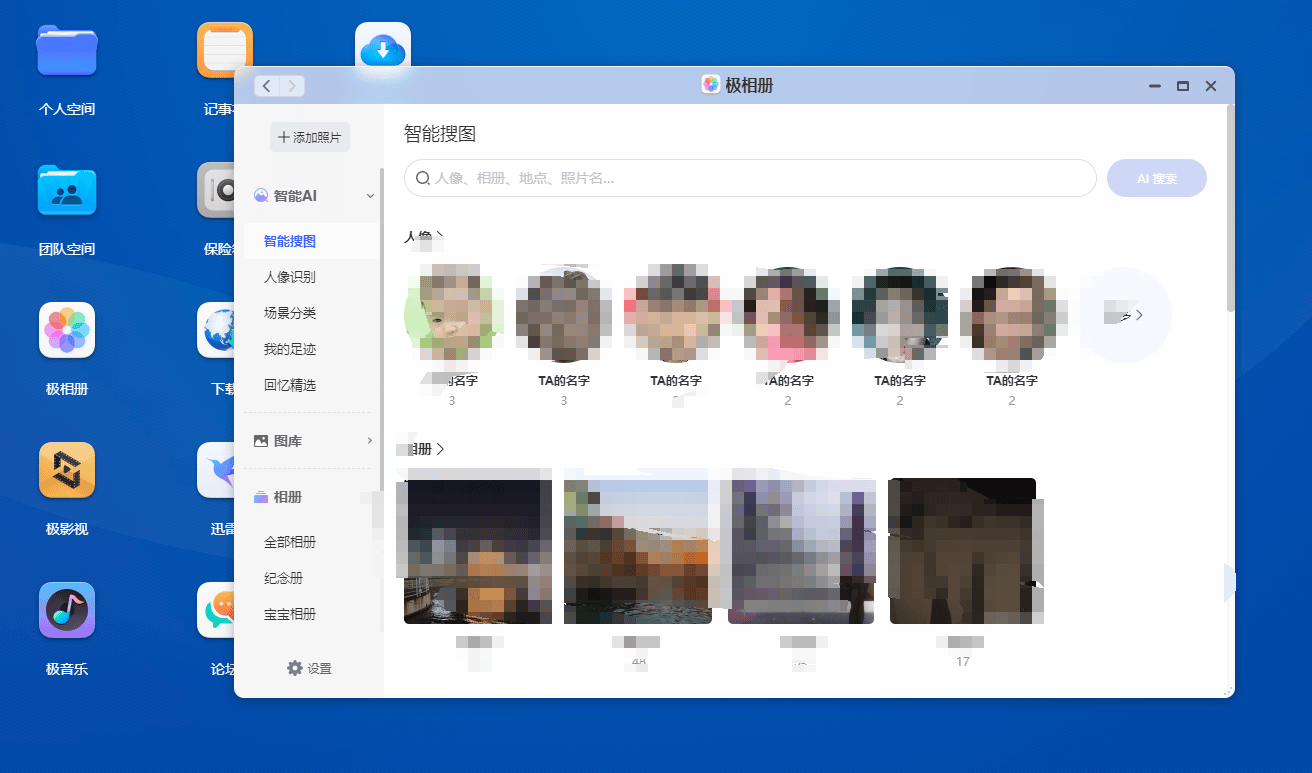The width and height of the screenshot is (1312, 773).
Task: Click the 极相册 window title
Action: [x=749, y=86]
